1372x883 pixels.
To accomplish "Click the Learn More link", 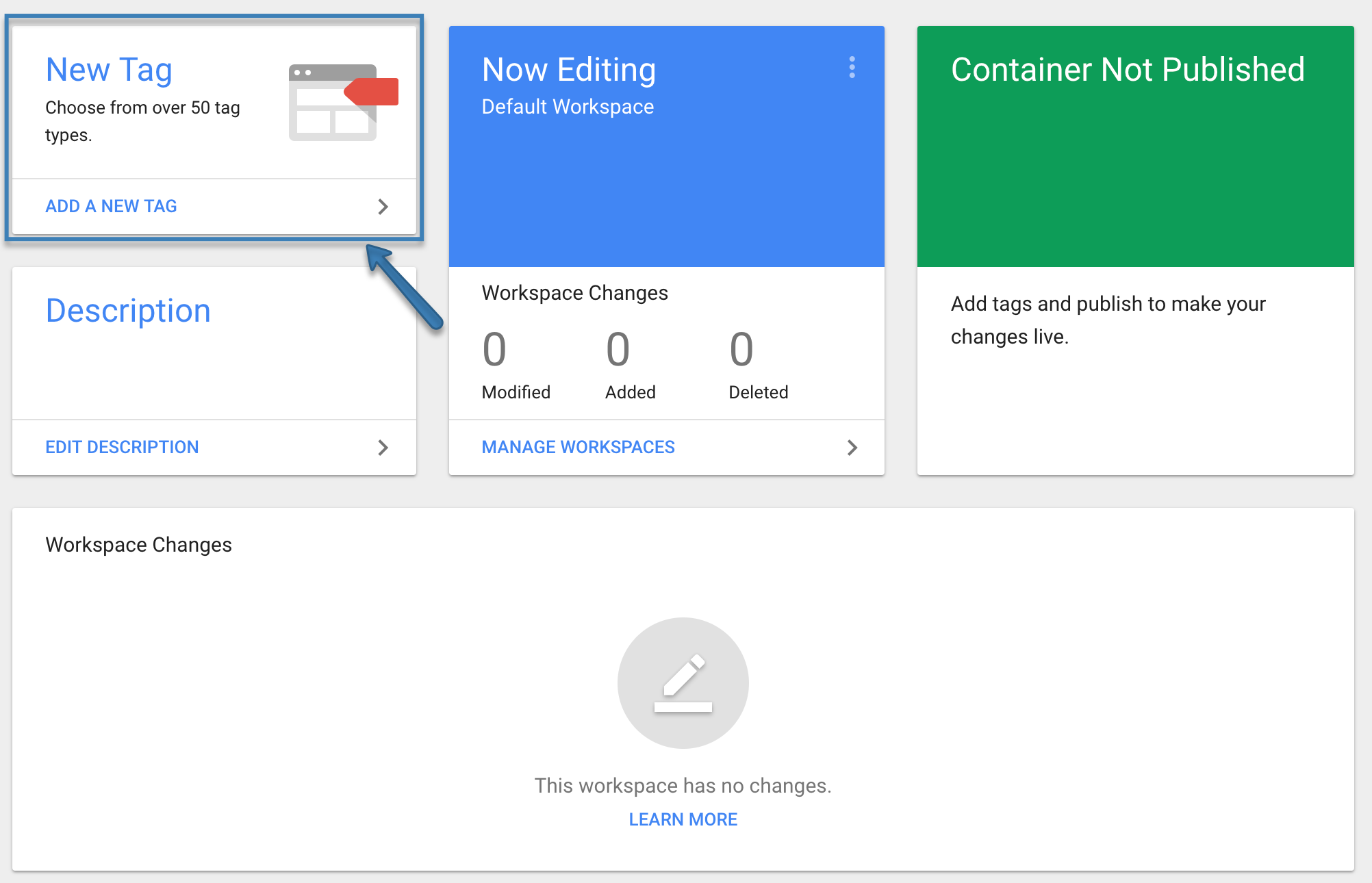I will coord(683,819).
